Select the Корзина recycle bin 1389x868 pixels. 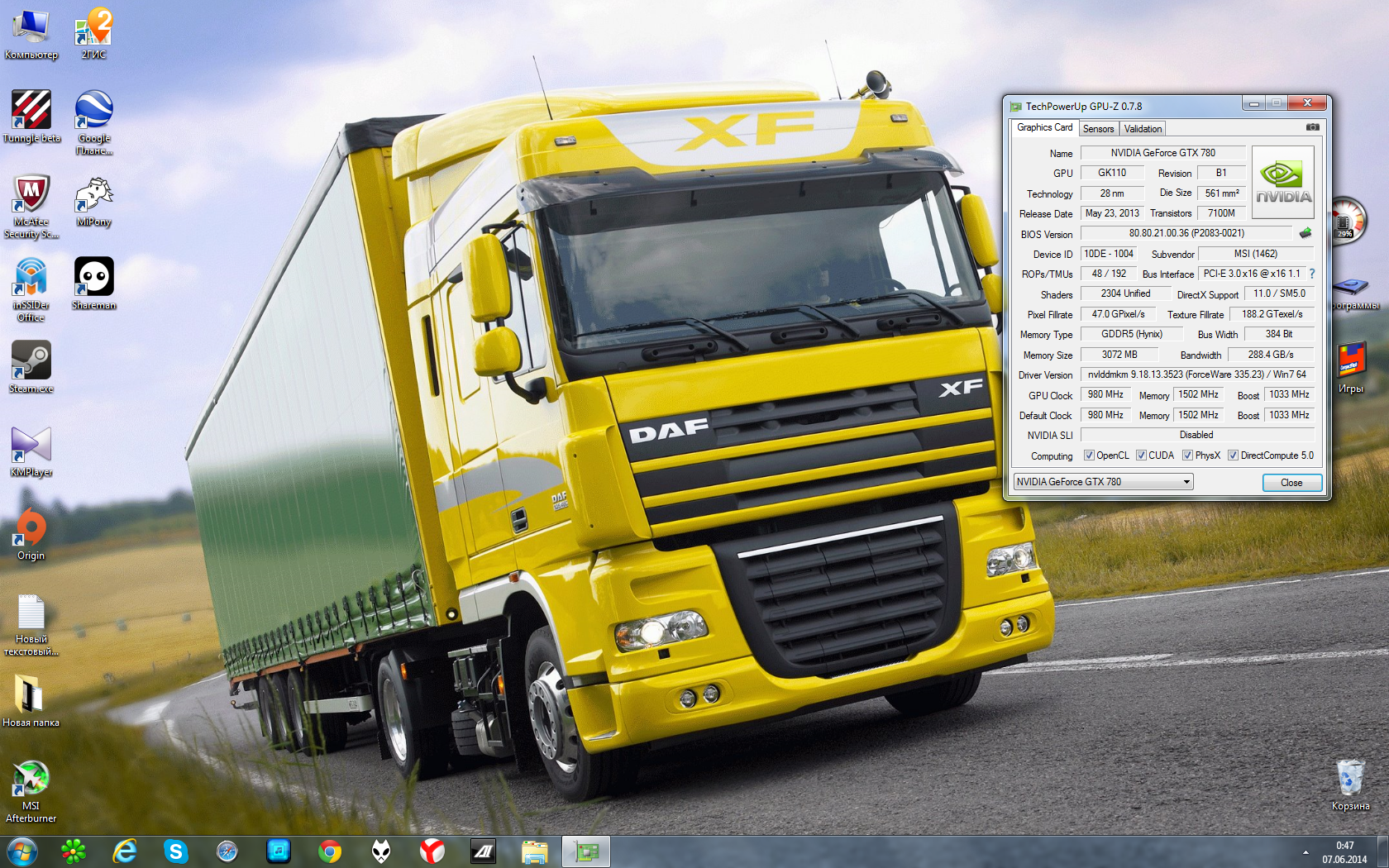(1350, 785)
